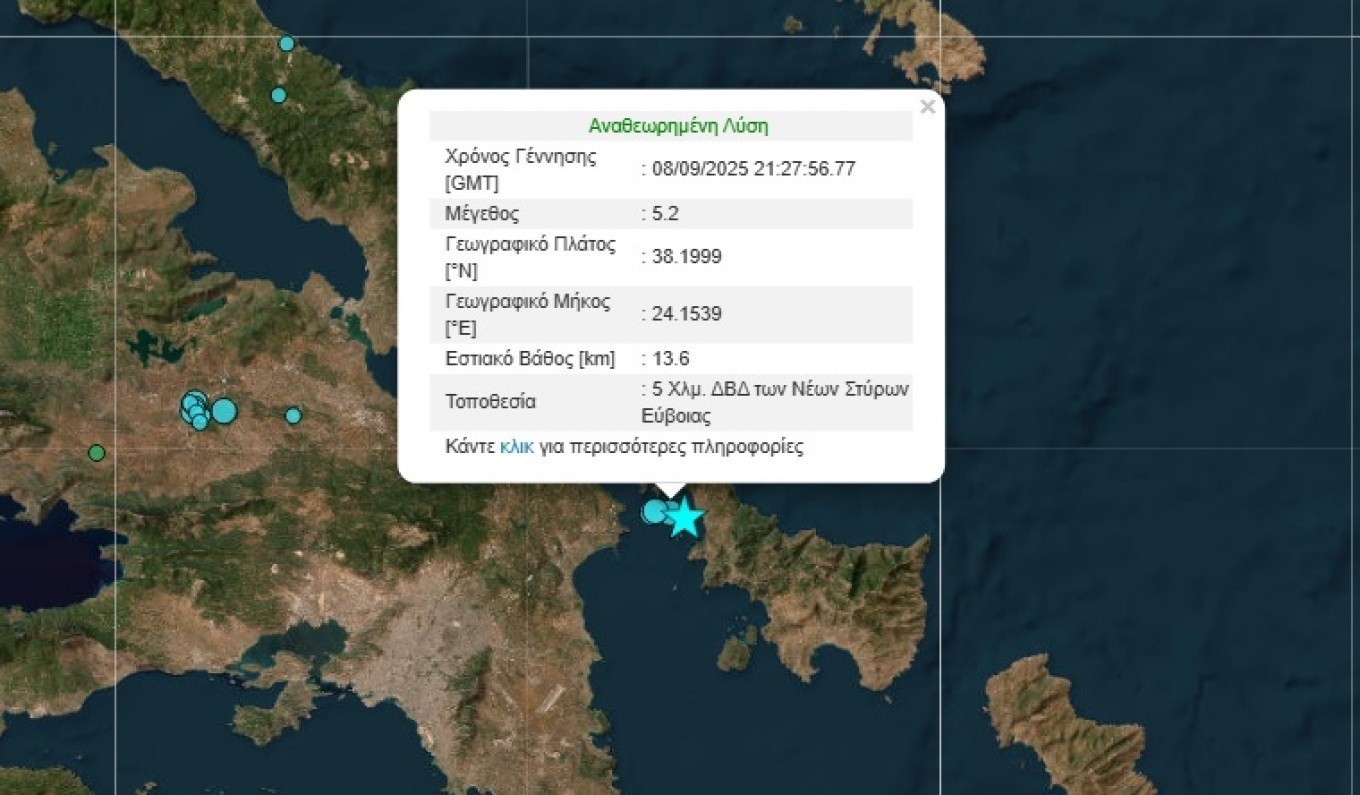Click the isolated cyan circle east of the cluster
The width and height of the screenshot is (1360, 795).
[x=293, y=415]
